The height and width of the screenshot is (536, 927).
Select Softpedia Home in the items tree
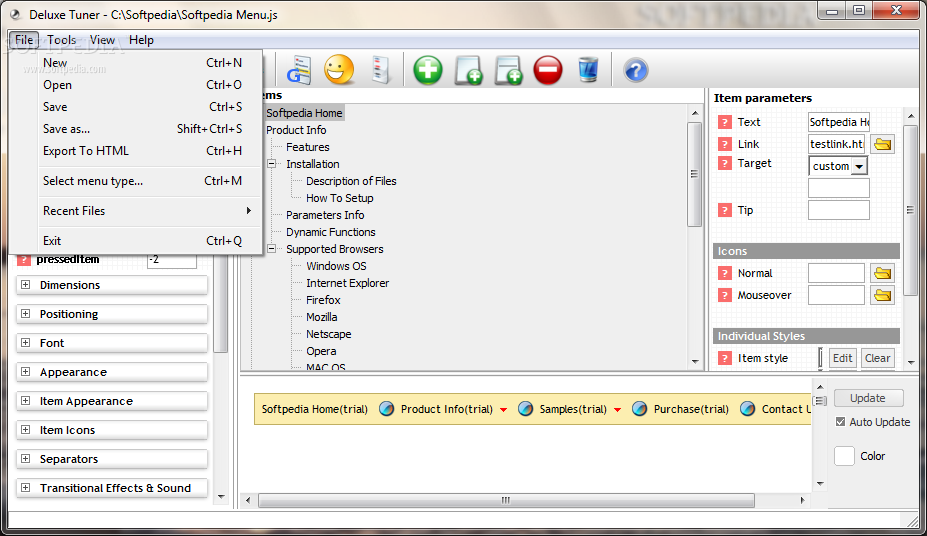pos(304,113)
